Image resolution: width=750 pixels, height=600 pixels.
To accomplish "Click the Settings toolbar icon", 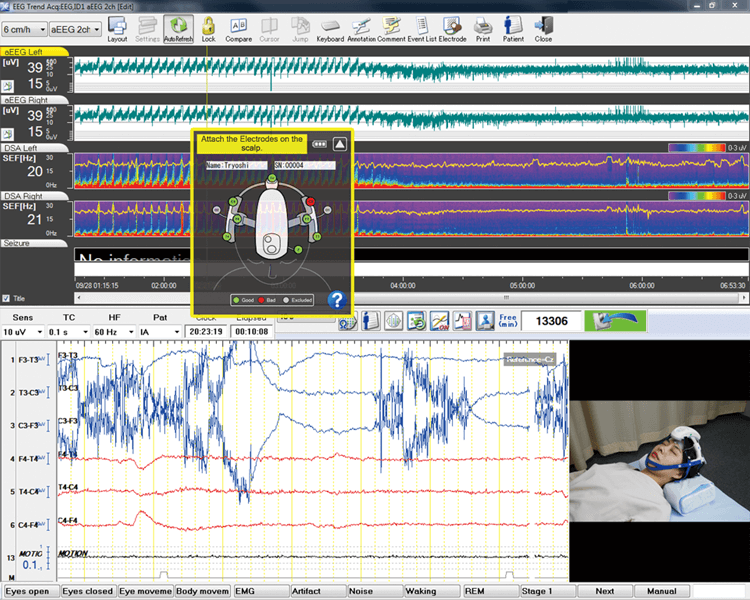I will click(147, 29).
